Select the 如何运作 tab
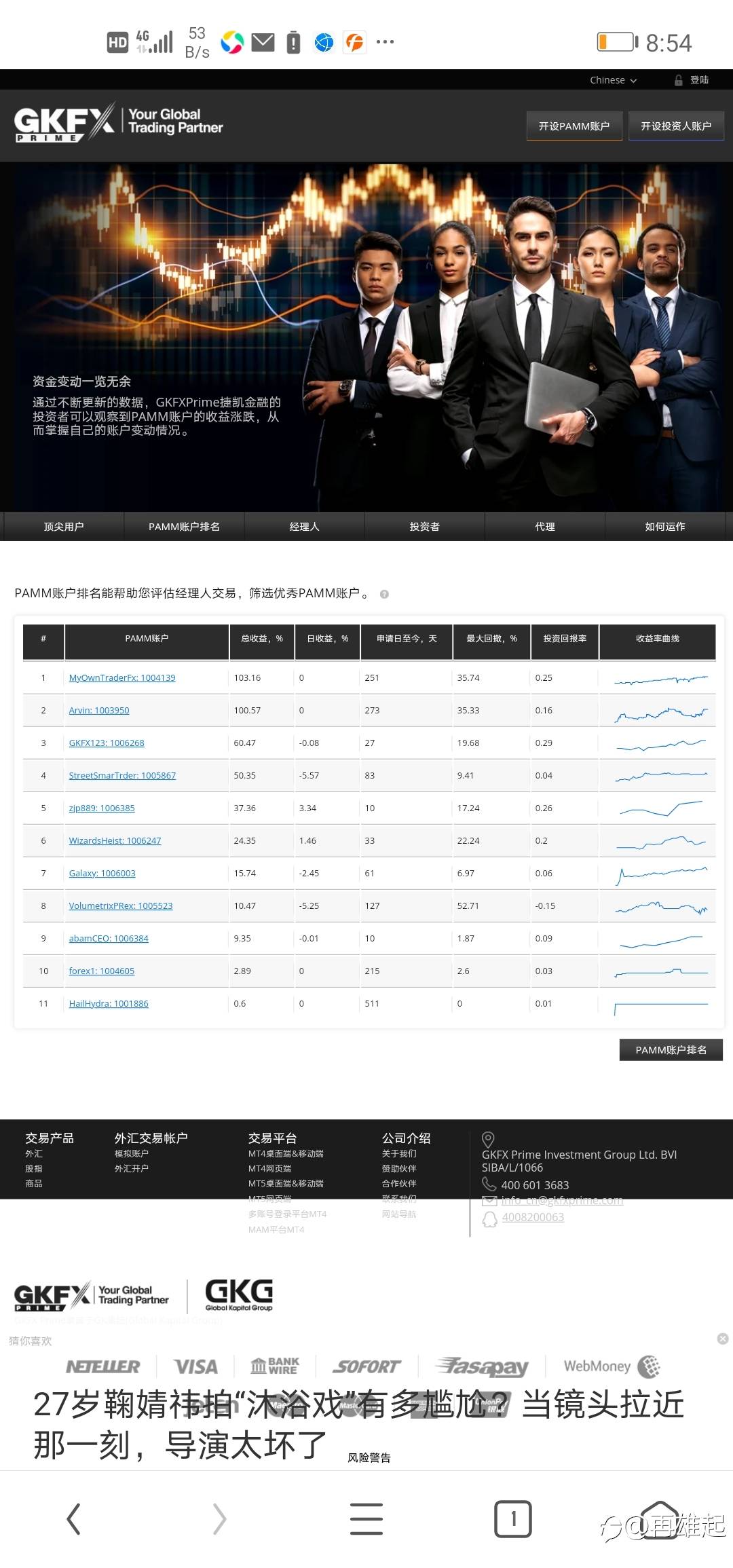This screenshot has height=1568, width=733. point(665,526)
